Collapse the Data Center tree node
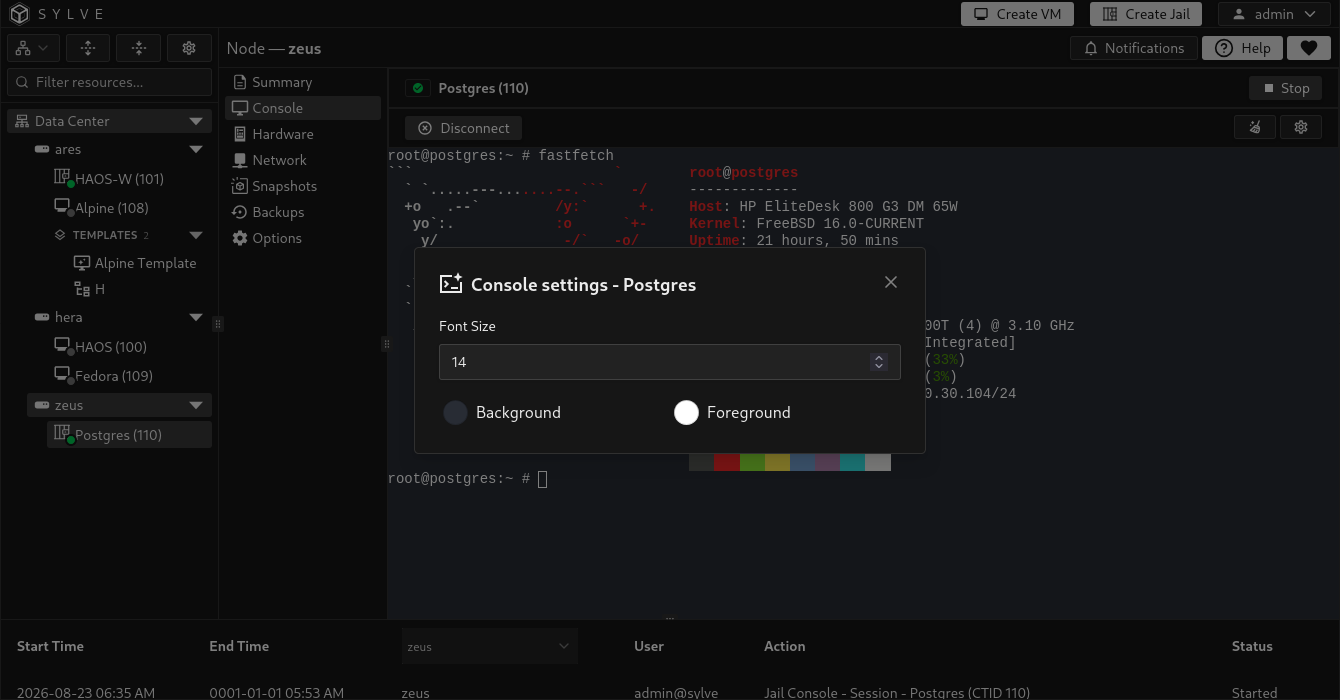 tap(196, 121)
